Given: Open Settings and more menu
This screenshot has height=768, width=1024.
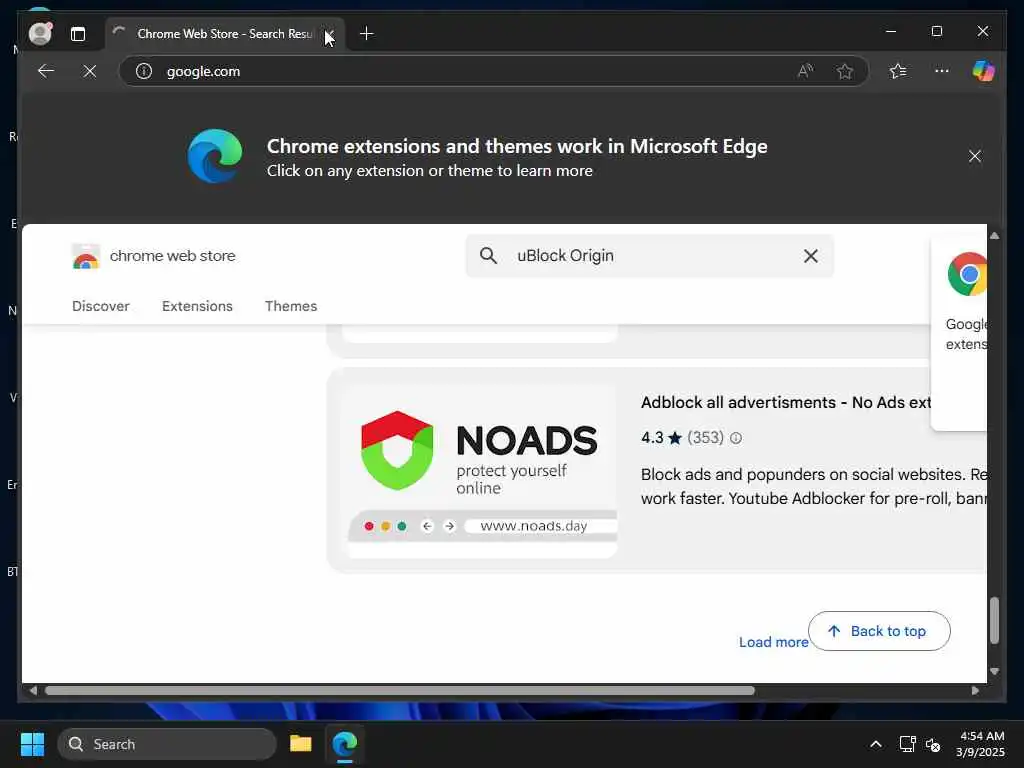Looking at the screenshot, I should (x=941, y=71).
